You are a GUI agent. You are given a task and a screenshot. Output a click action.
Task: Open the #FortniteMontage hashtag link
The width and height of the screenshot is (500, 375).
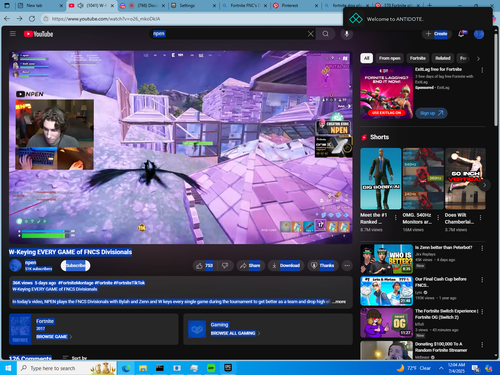[x=76, y=283]
